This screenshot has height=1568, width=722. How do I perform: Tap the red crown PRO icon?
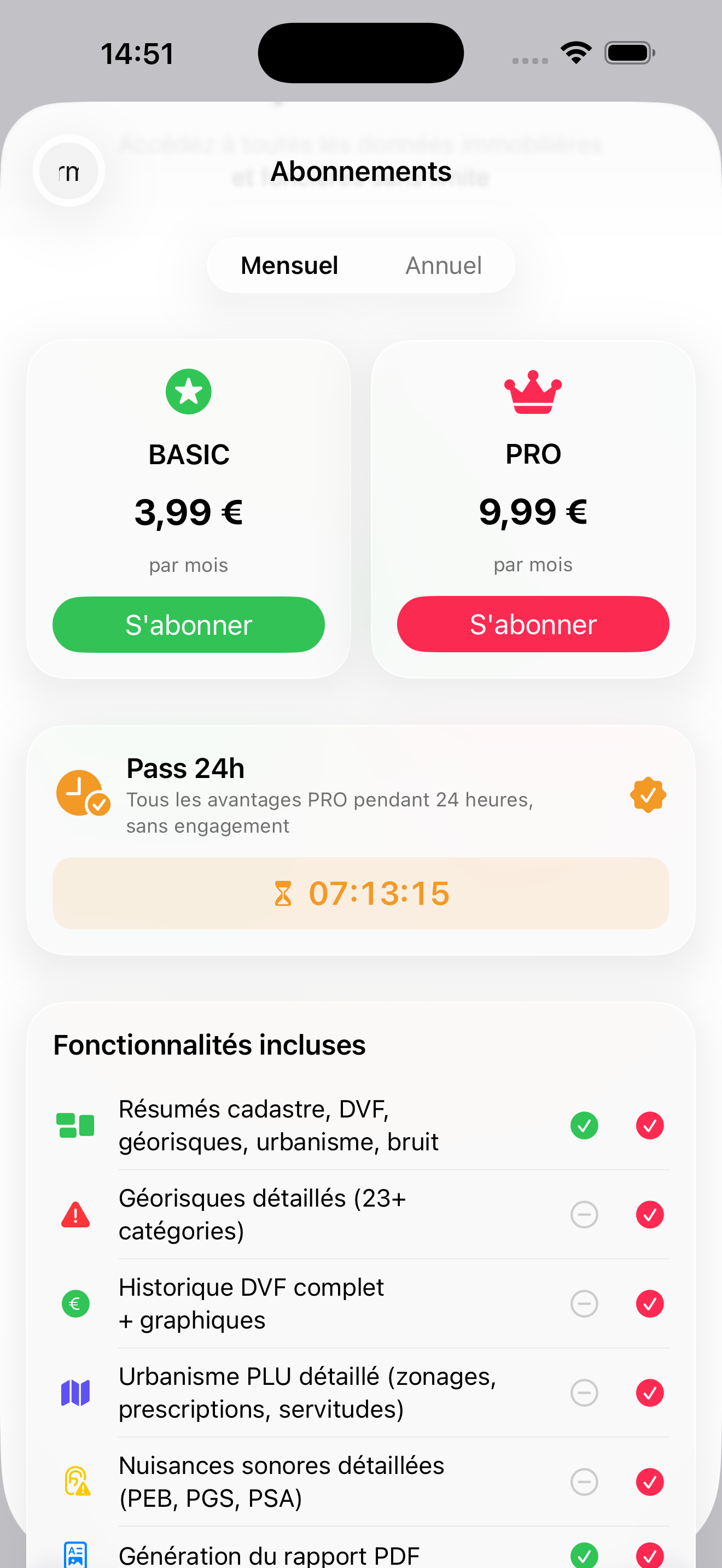click(x=533, y=392)
